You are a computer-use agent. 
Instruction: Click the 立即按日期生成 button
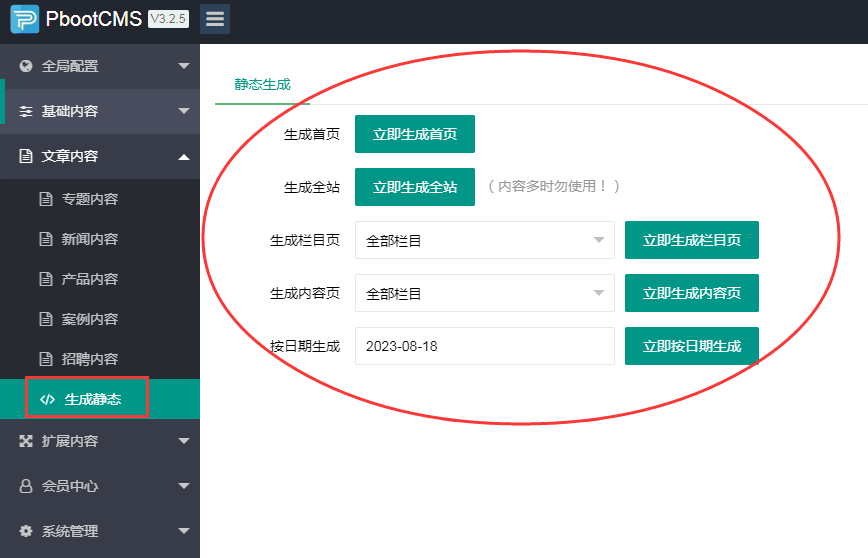click(x=691, y=346)
